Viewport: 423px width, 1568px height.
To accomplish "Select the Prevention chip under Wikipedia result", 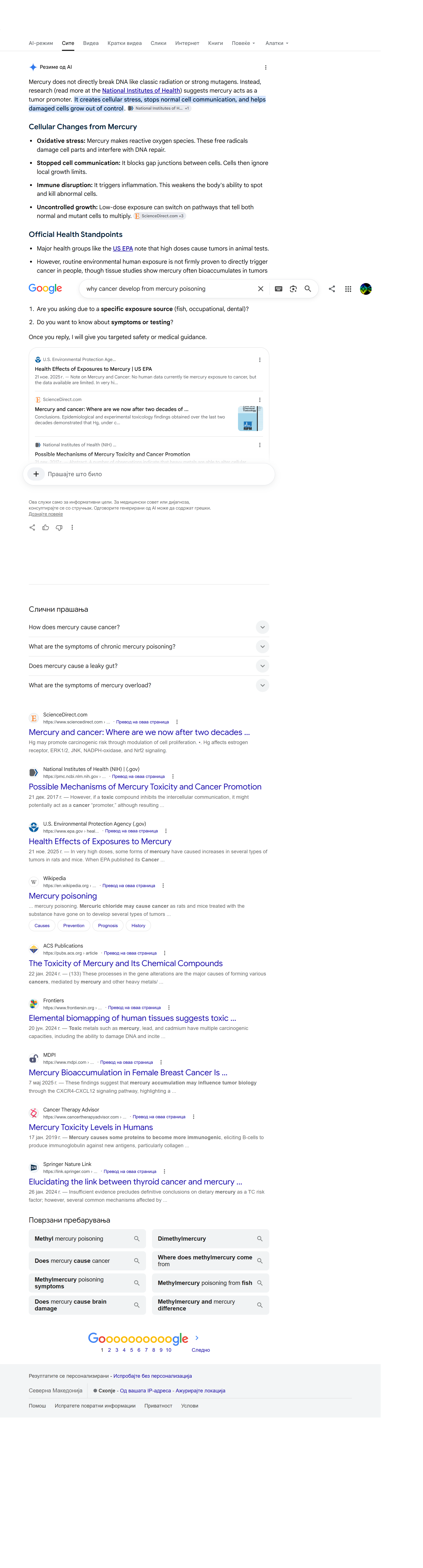I will coord(74,926).
